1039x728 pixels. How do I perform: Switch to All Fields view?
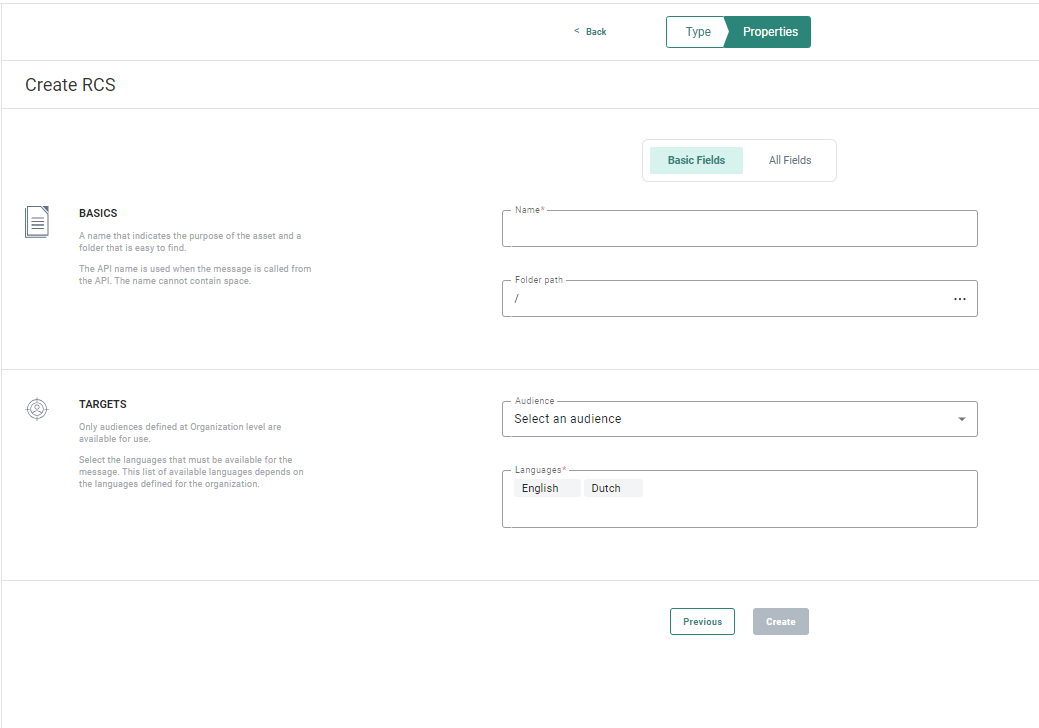789,160
